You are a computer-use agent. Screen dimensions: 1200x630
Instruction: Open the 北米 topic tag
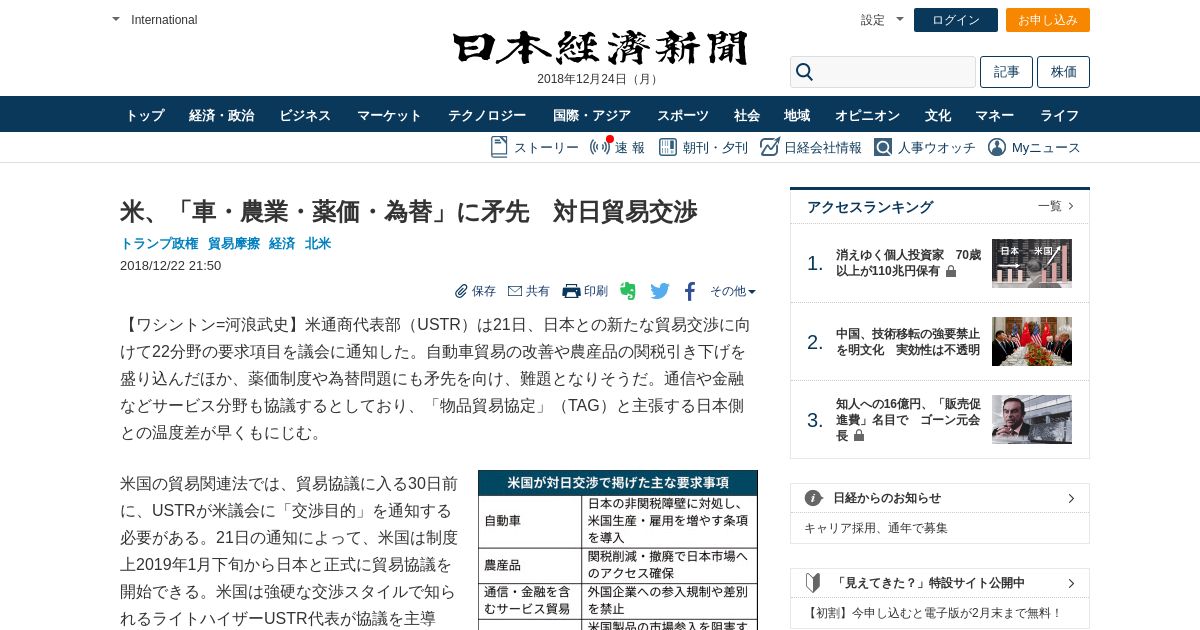pyautogui.click(x=318, y=243)
